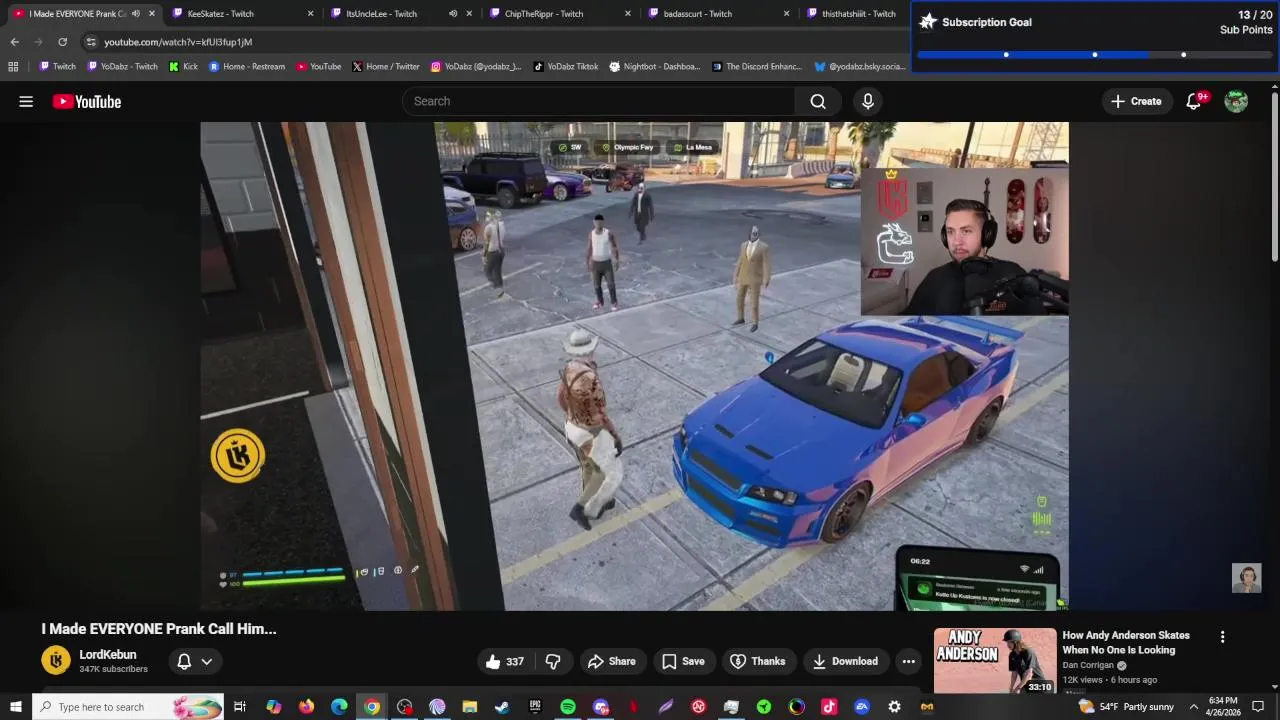Click the YouTube search magnifier button
1280x720 pixels.
tap(818, 101)
